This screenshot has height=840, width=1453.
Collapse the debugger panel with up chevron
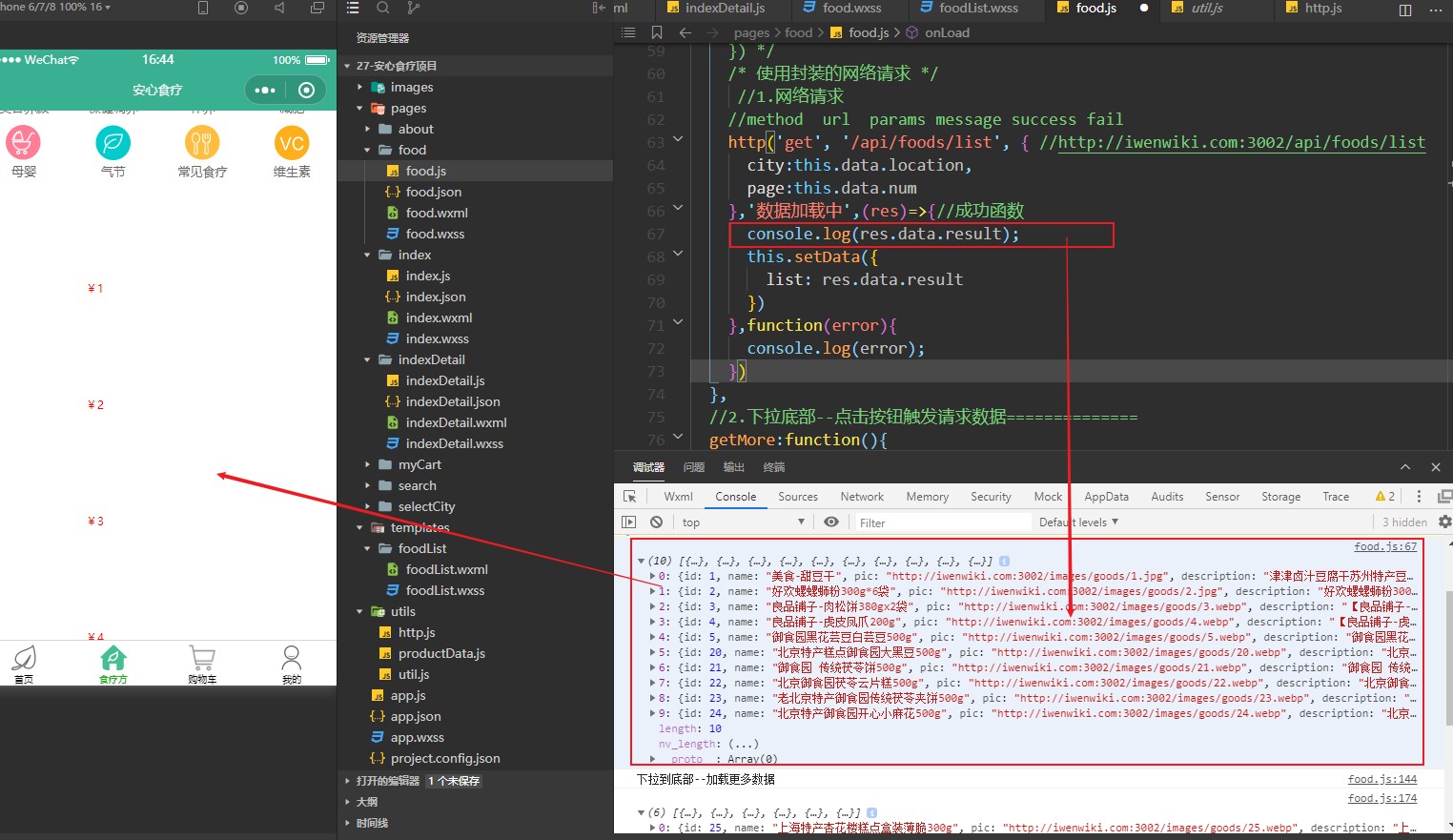coord(1405,467)
